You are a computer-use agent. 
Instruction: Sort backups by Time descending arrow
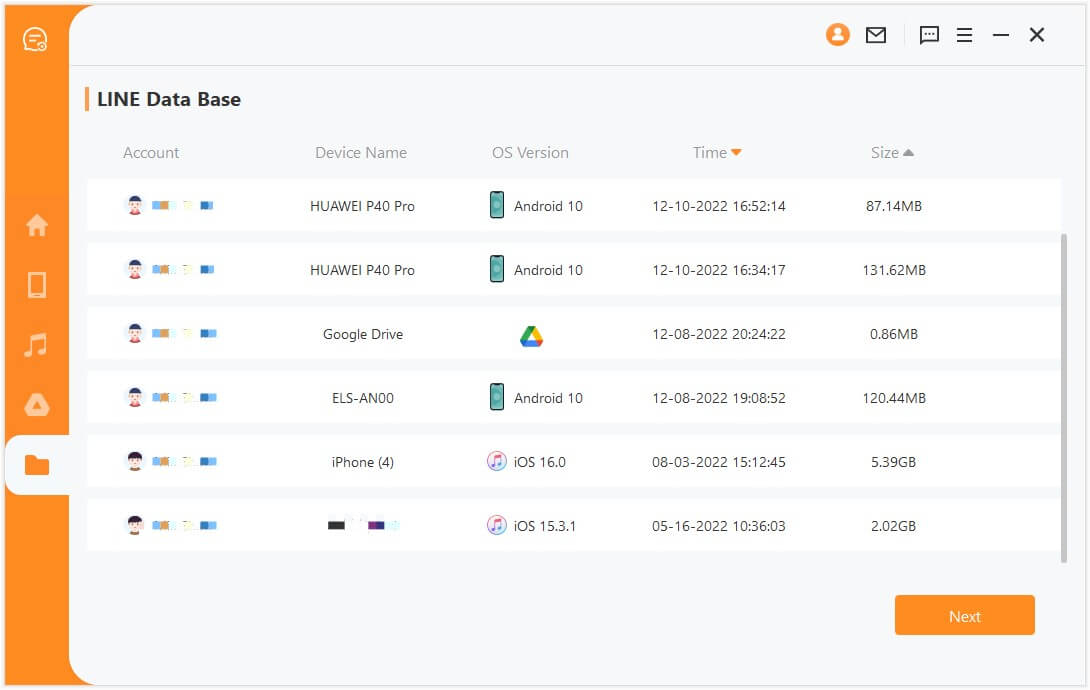(736, 153)
